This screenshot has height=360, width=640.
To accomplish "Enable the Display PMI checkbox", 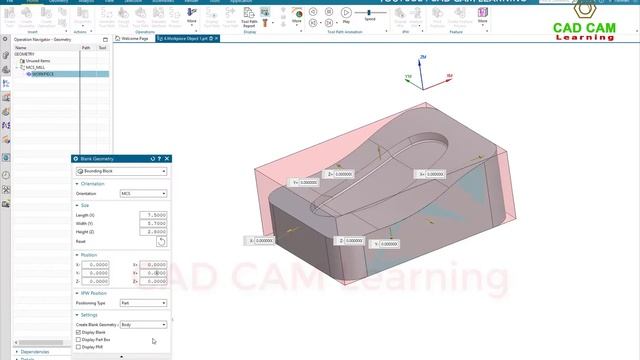I will click(x=78, y=347).
